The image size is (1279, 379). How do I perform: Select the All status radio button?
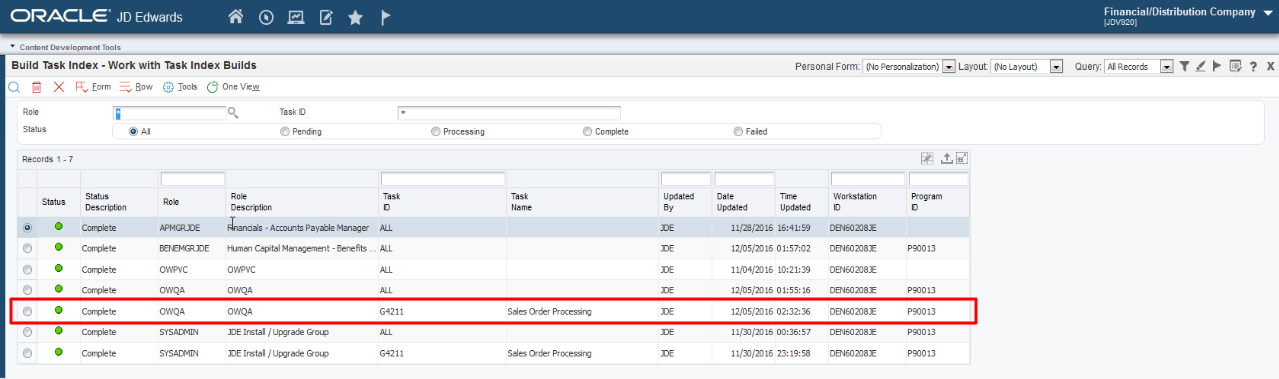pyautogui.click(x=133, y=131)
